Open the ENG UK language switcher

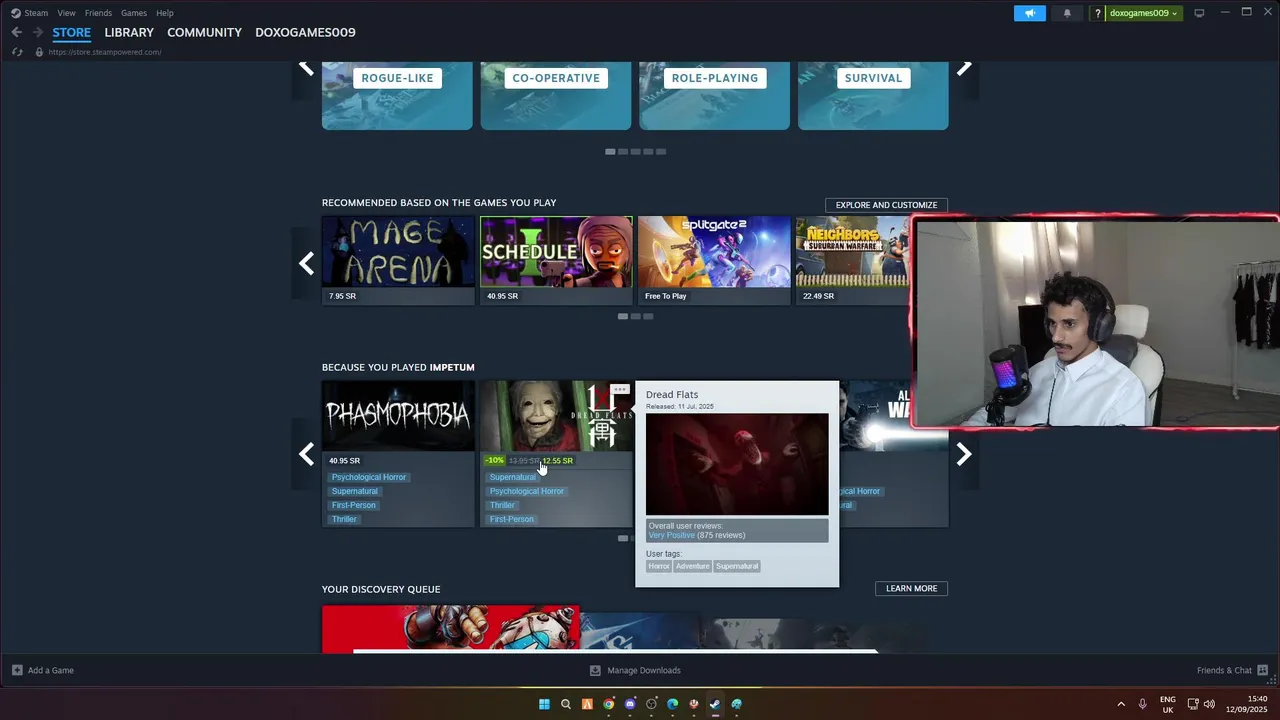point(1168,704)
